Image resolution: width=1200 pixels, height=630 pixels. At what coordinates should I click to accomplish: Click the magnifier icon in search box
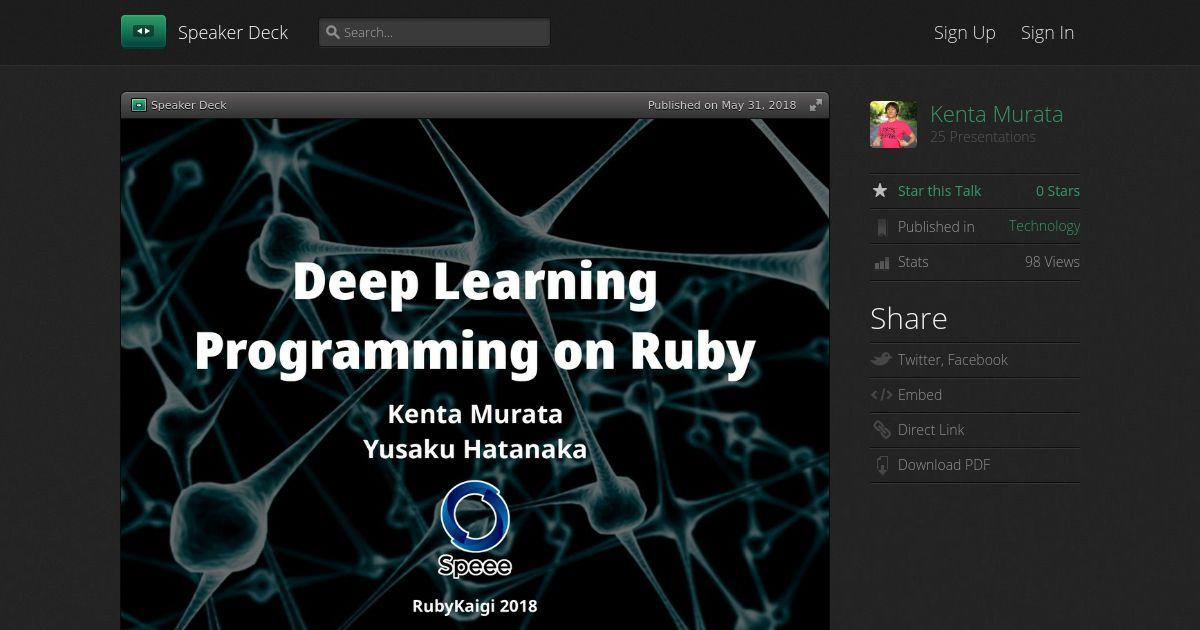(x=333, y=32)
